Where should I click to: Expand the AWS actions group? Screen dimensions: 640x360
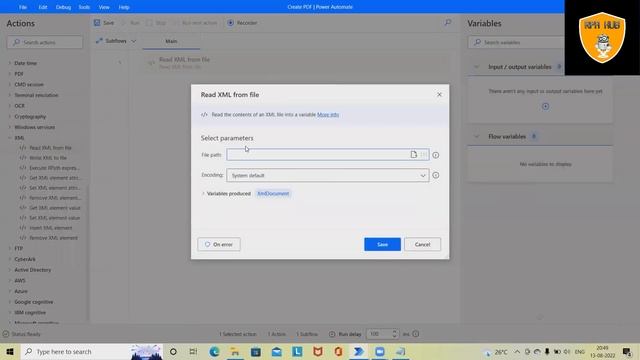(10, 280)
